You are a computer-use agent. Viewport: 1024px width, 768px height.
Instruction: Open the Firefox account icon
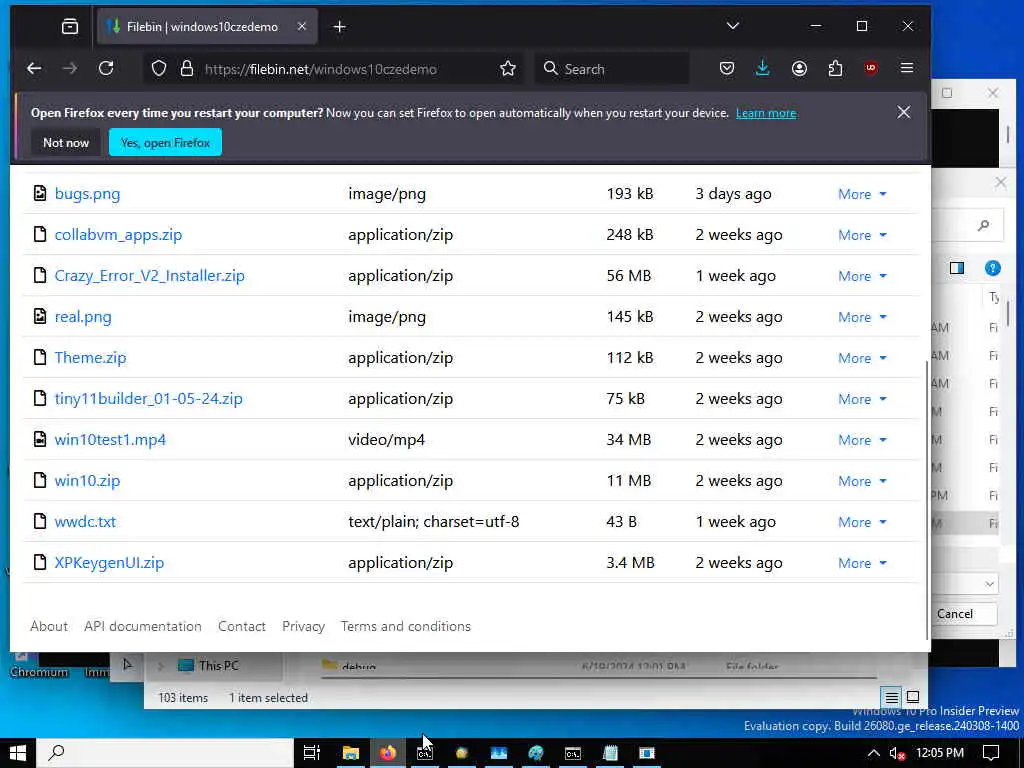[x=799, y=69]
